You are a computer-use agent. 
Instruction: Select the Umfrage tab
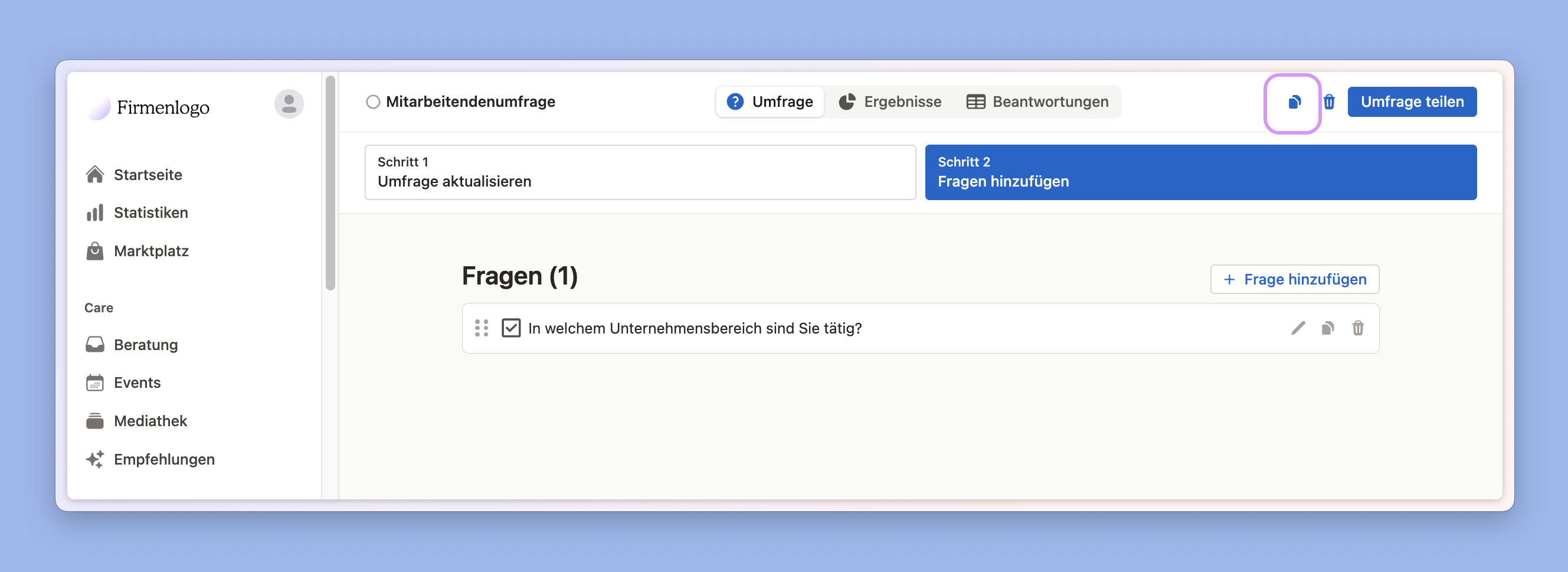coord(770,102)
